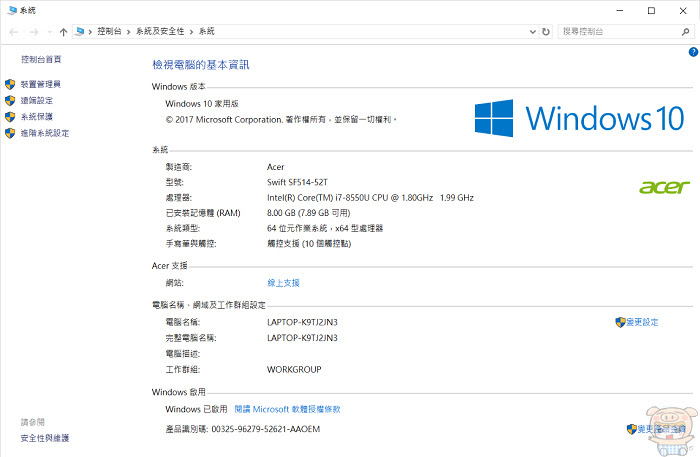Refresh the page with the refresh button
The image size is (700, 457).
click(546, 32)
